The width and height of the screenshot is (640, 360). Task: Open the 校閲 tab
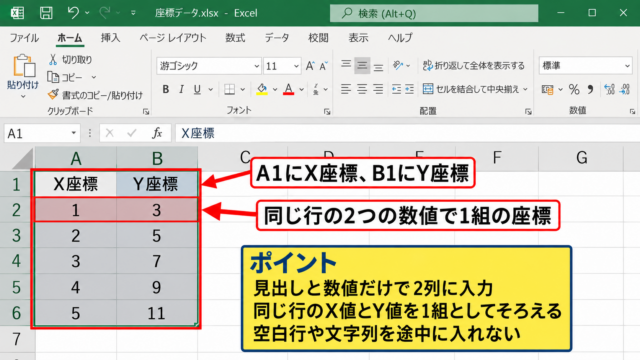pos(318,38)
